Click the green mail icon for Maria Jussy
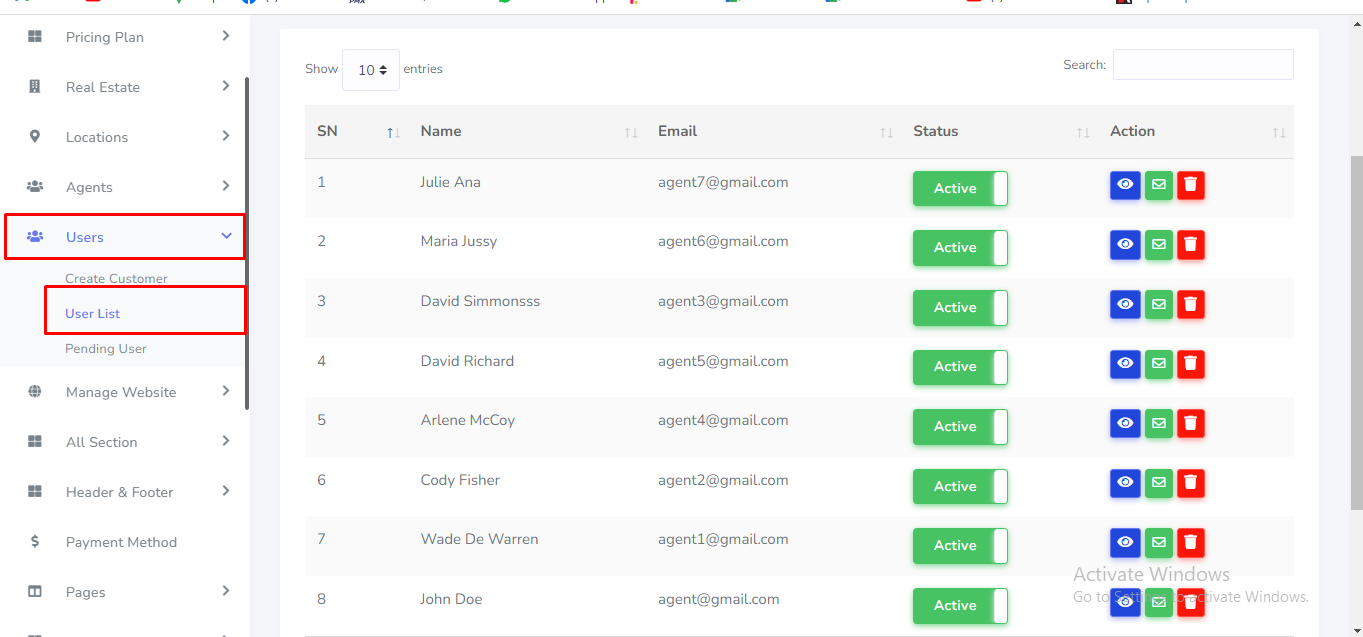Viewport: 1363px width, 637px height. click(x=1158, y=245)
